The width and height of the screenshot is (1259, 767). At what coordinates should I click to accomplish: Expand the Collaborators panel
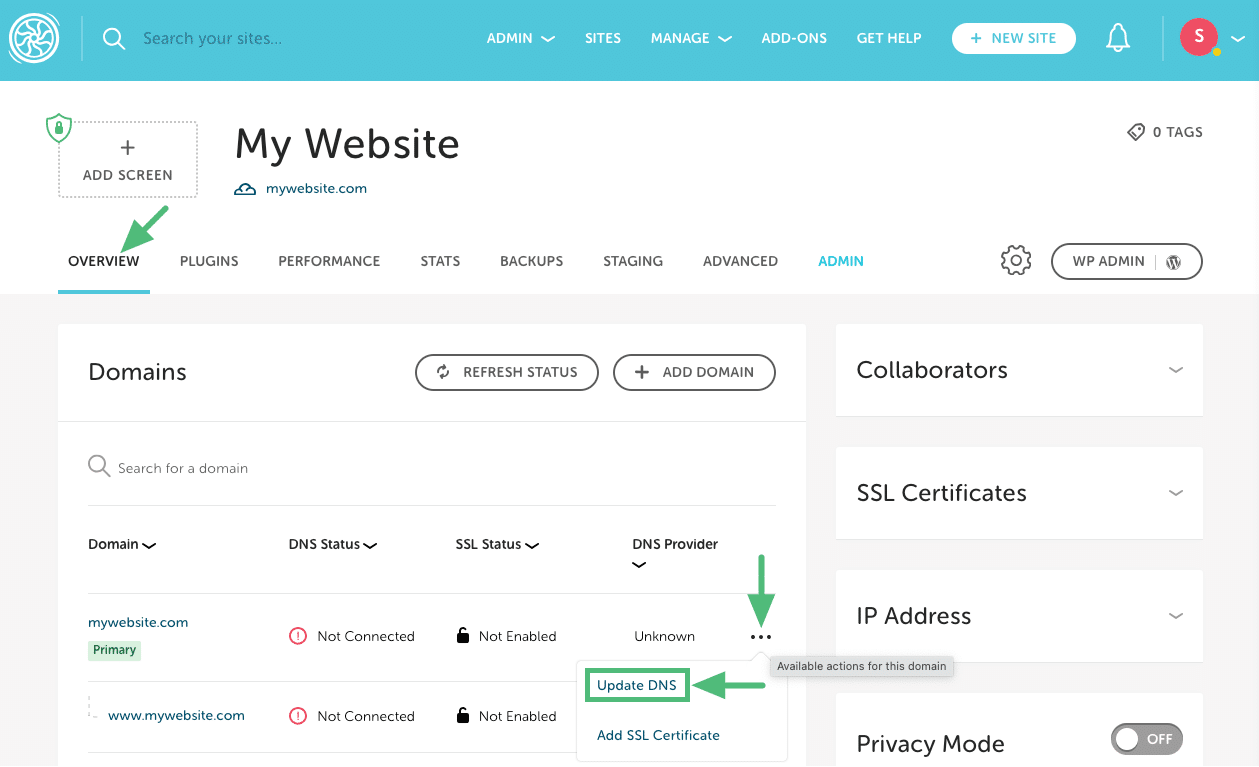coord(1176,369)
